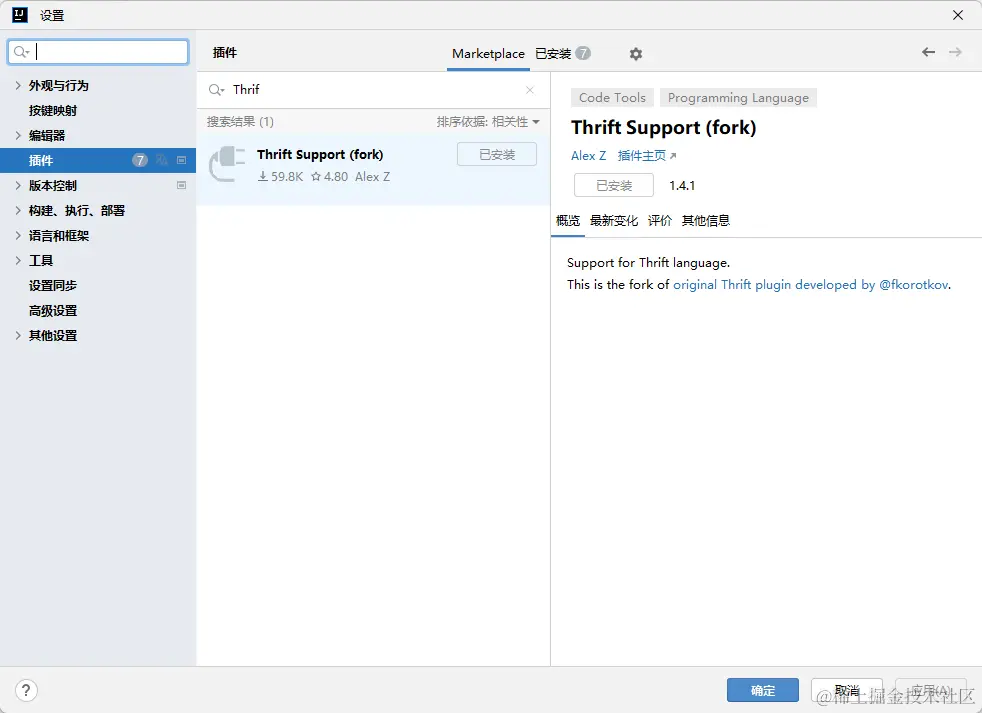Close the 设置 dialog window
Image resolution: width=982 pixels, height=713 pixels.
pyautogui.click(x=958, y=15)
